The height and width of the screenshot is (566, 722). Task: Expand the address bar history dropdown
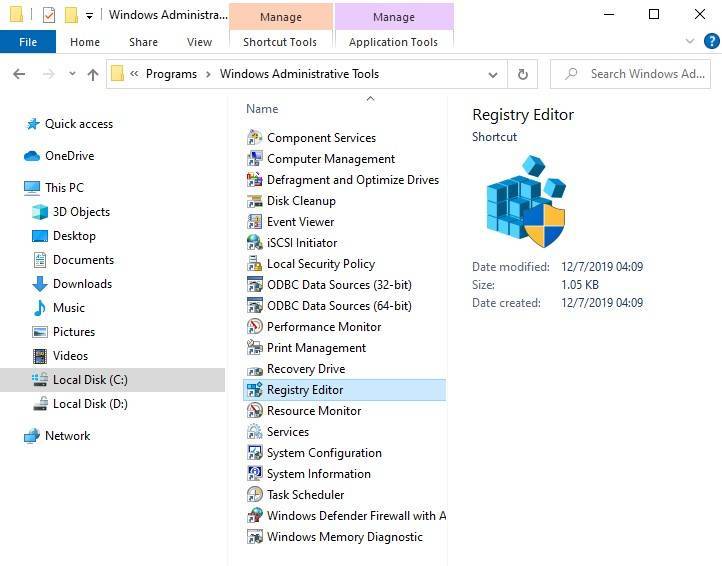tap(493, 75)
